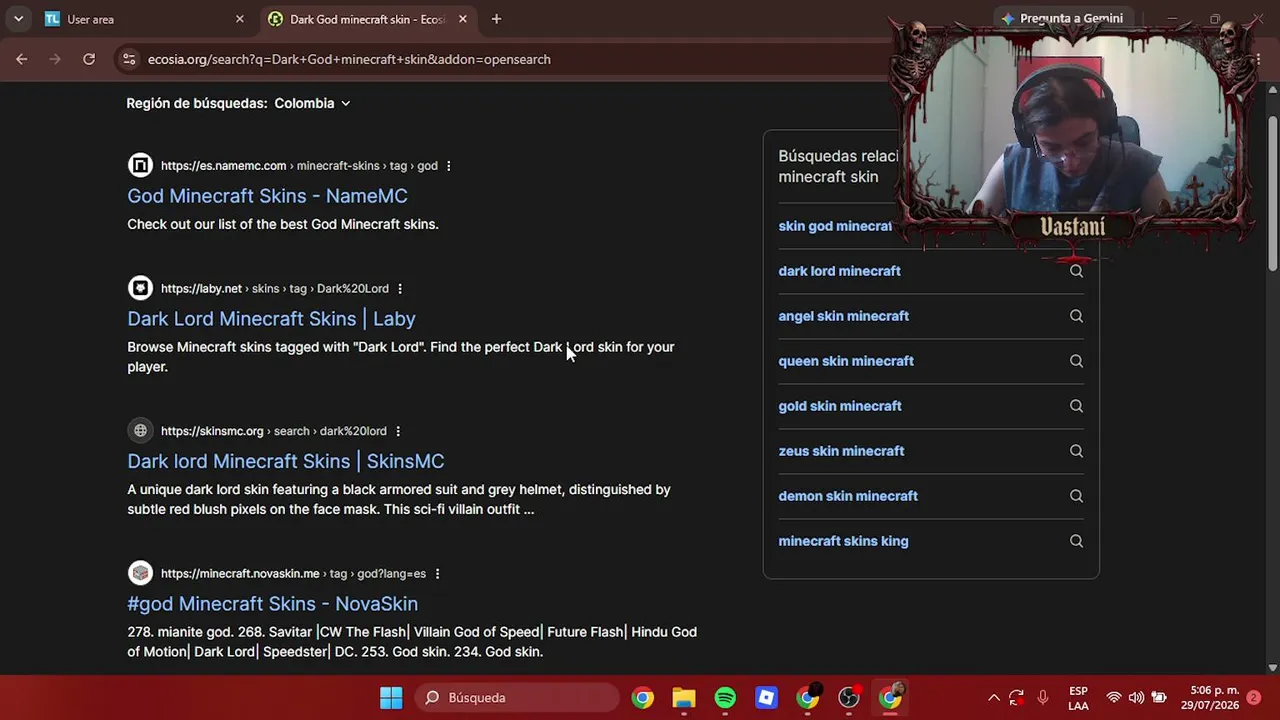
Task: Go back to the previous page
Action: point(21,59)
